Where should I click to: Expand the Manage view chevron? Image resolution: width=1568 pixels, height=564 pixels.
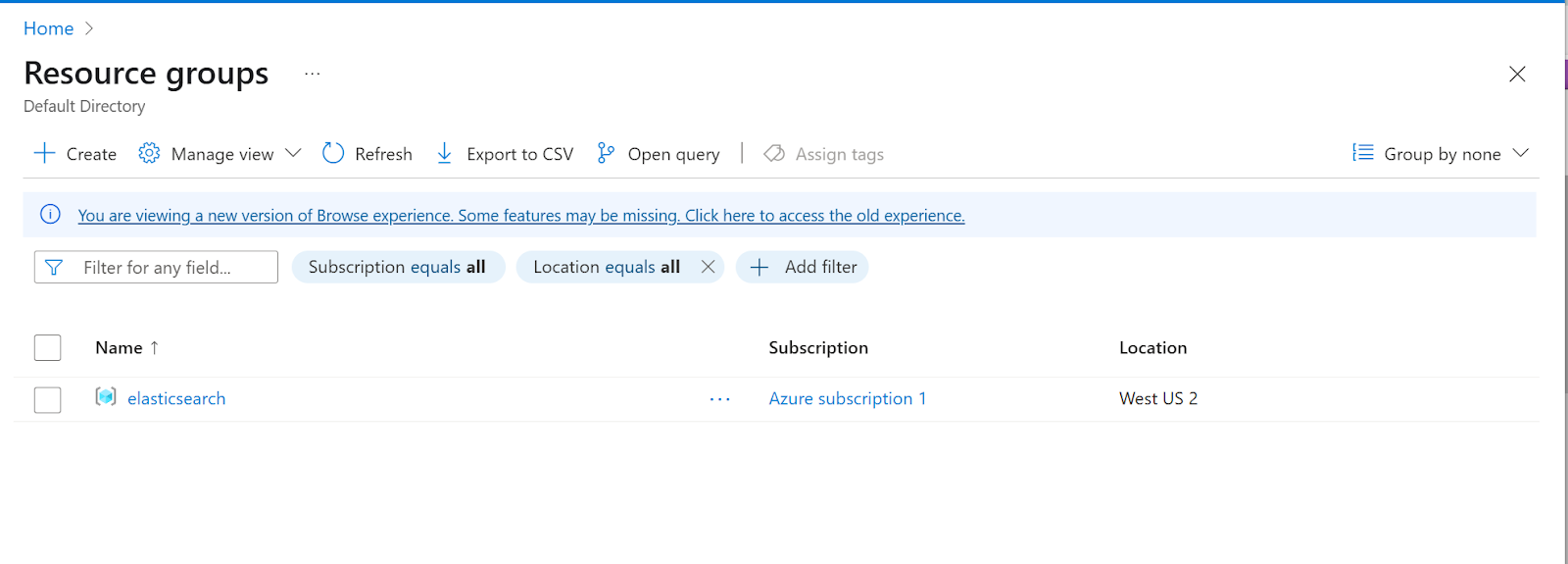tap(293, 153)
